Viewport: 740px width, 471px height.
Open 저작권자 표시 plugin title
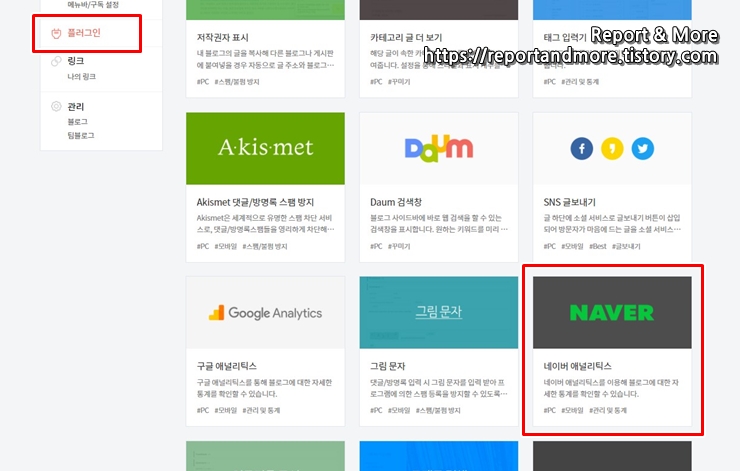tap(222, 37)
